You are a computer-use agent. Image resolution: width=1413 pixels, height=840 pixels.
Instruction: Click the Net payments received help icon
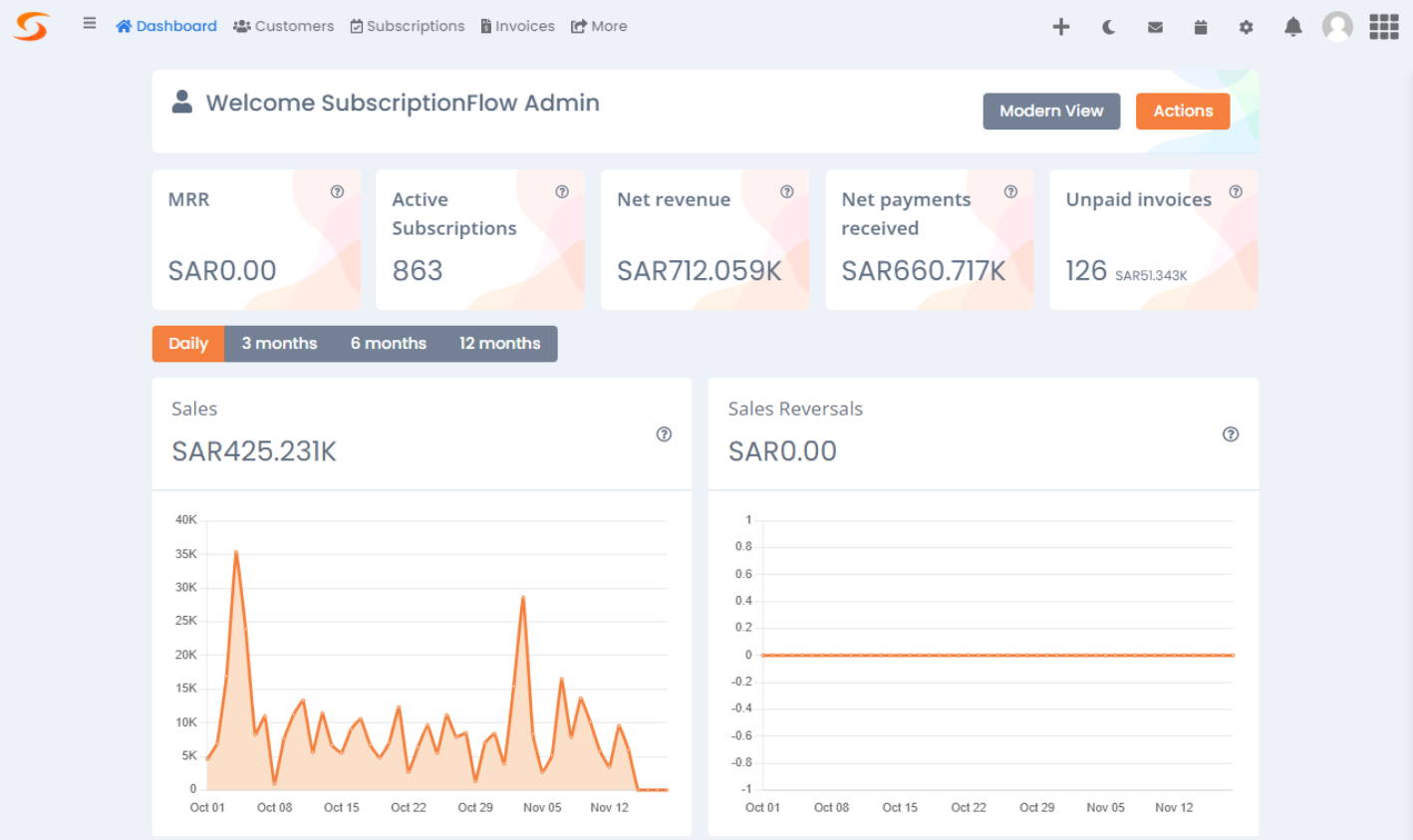[x=1010, y=192]
